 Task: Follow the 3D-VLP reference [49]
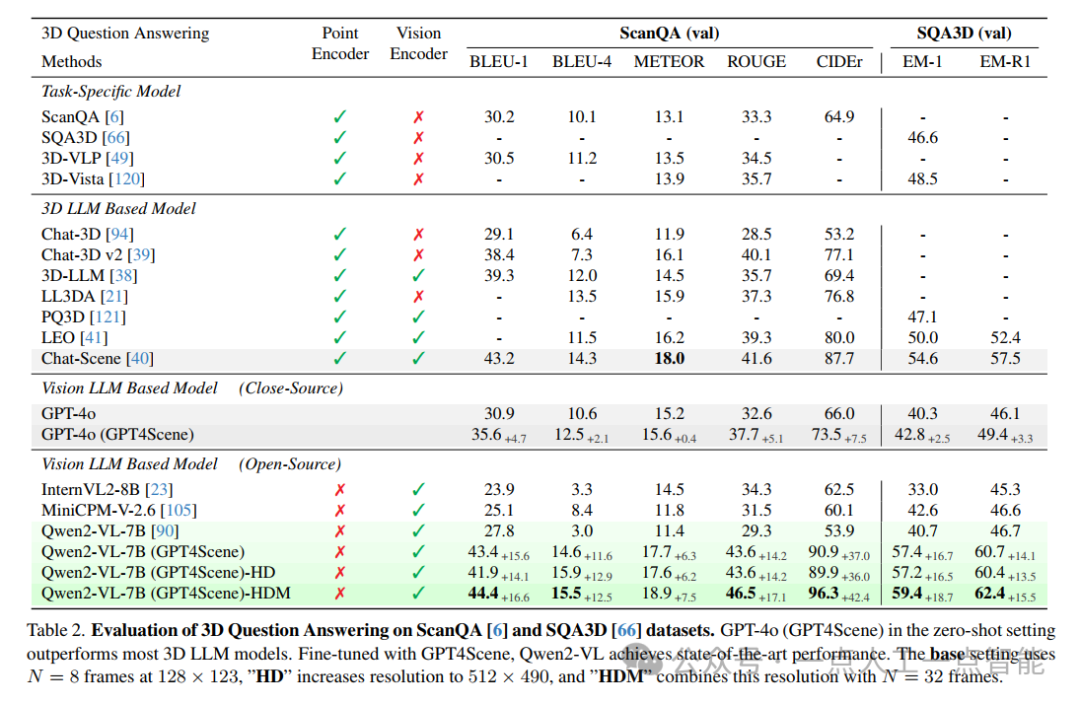point(120,158)
